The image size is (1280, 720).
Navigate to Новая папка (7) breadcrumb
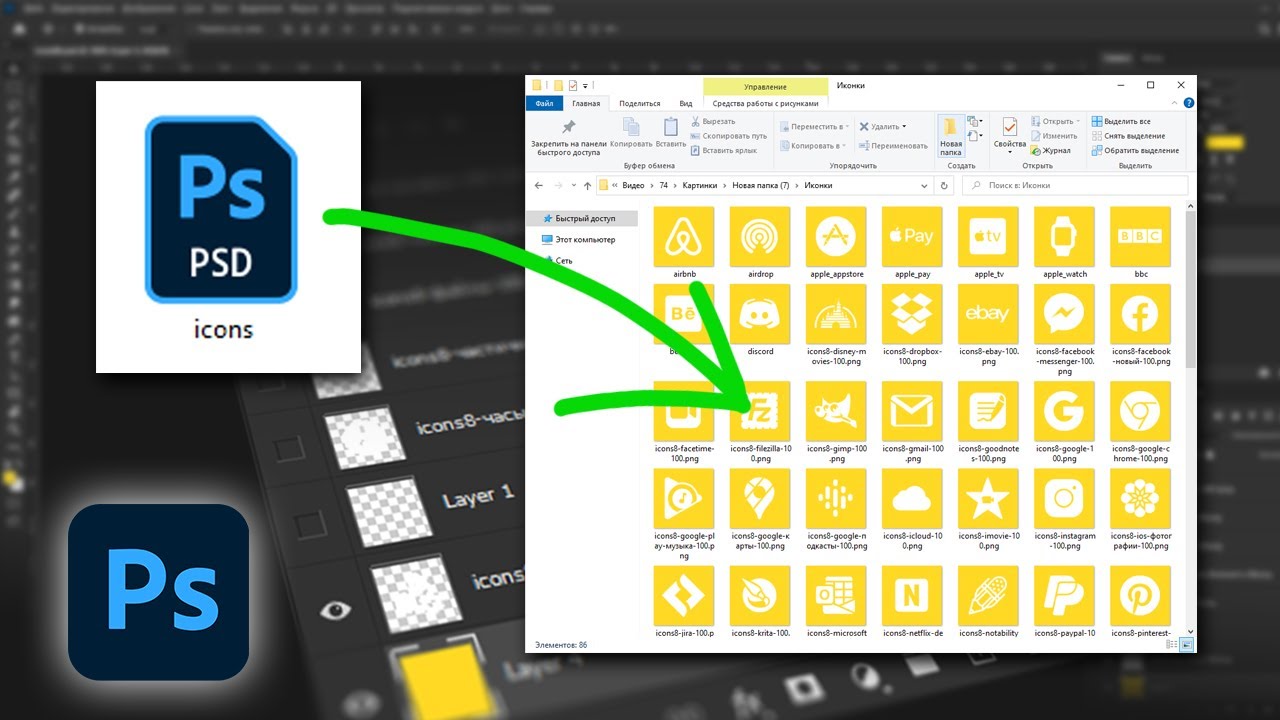tap(761, 186)
